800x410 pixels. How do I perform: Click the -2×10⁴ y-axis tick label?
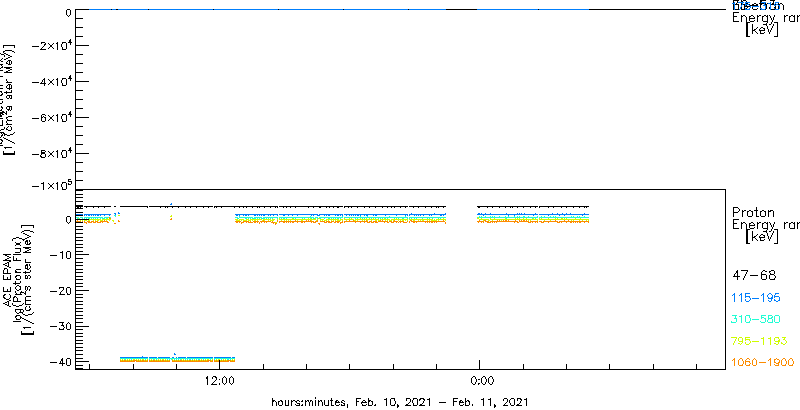pos(53,46)
